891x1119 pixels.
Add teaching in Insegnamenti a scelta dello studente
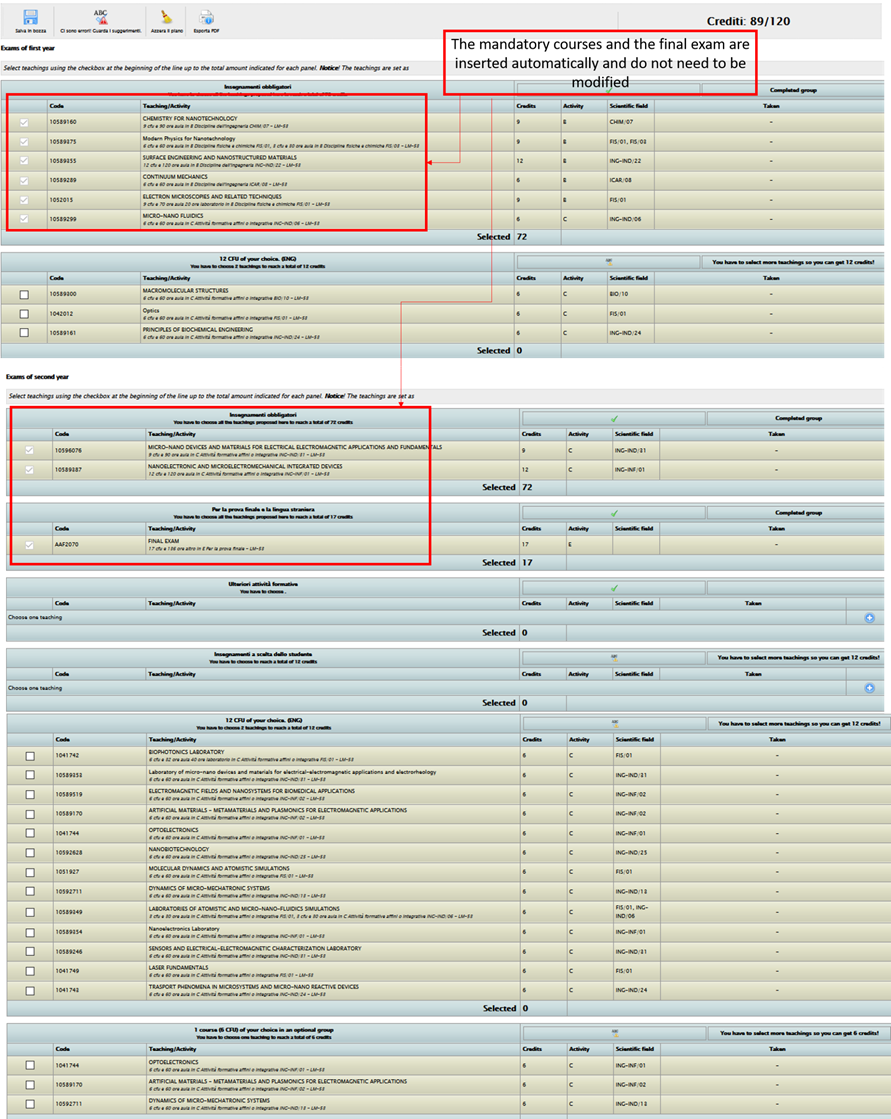[870, 688]
